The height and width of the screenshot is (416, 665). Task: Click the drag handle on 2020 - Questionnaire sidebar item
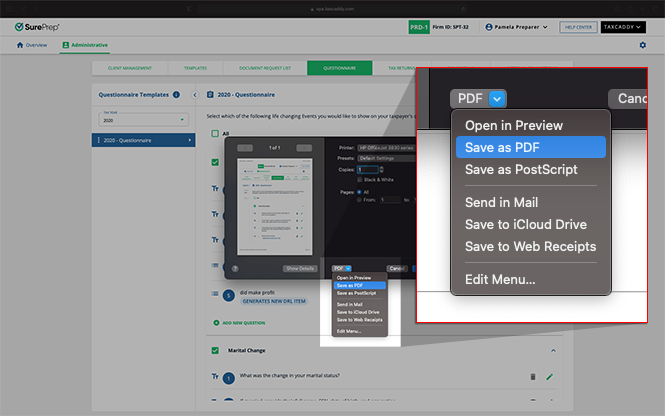[x=99, y=140]
